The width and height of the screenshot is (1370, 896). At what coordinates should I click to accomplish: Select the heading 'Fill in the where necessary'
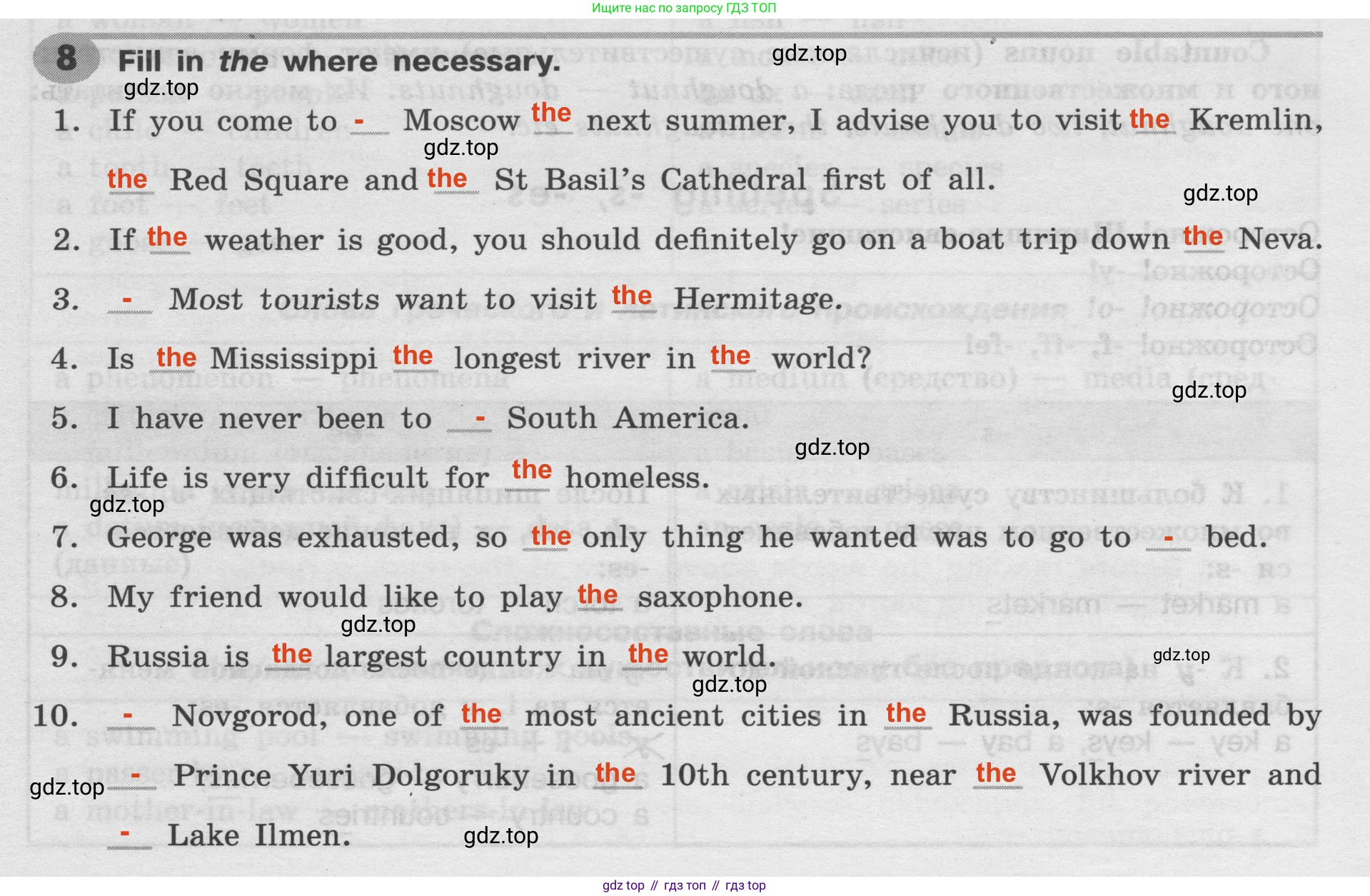click(339, 61)
